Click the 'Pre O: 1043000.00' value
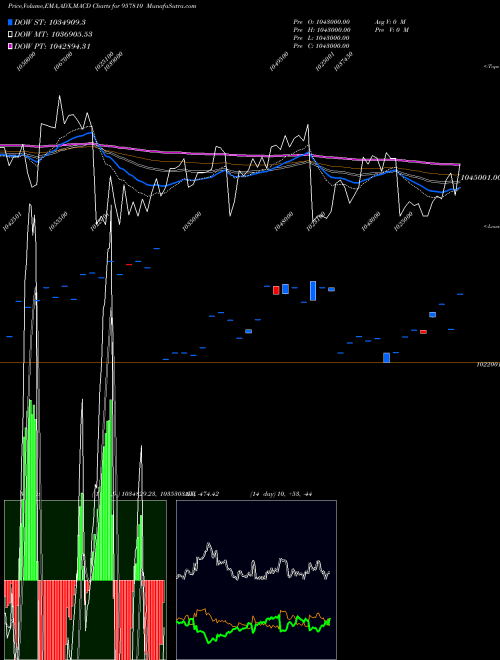500x660 pixels. click(x=322, y=22)
